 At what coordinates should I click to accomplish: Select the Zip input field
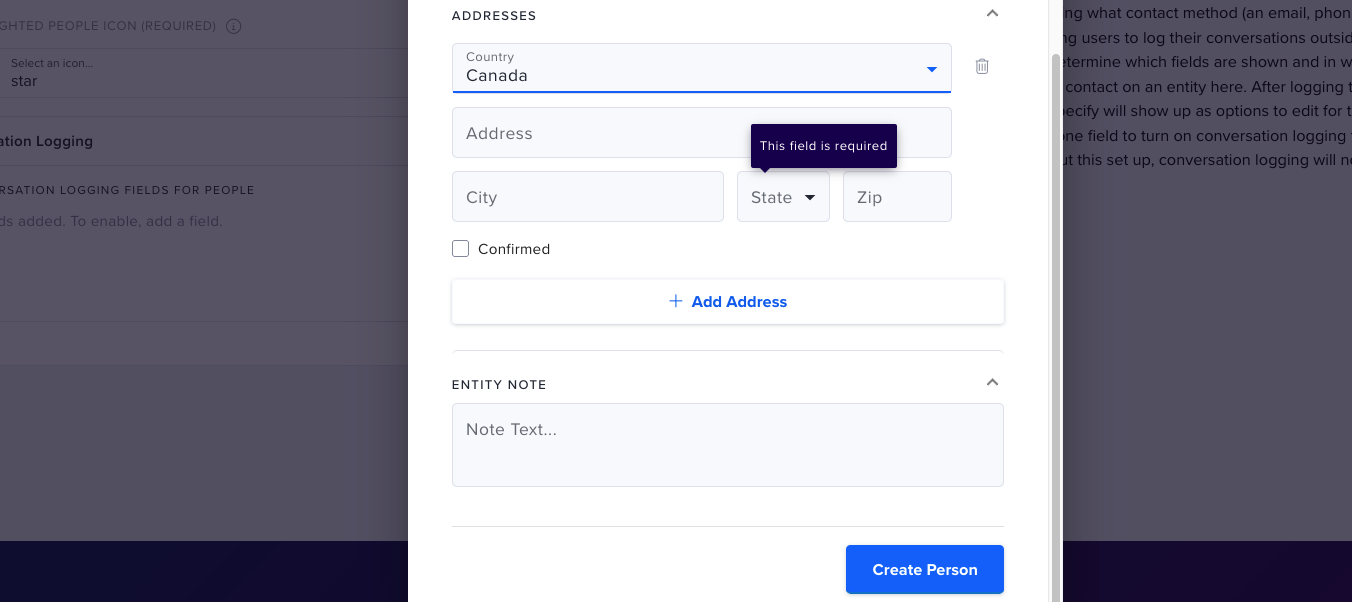tap(897, 197)
